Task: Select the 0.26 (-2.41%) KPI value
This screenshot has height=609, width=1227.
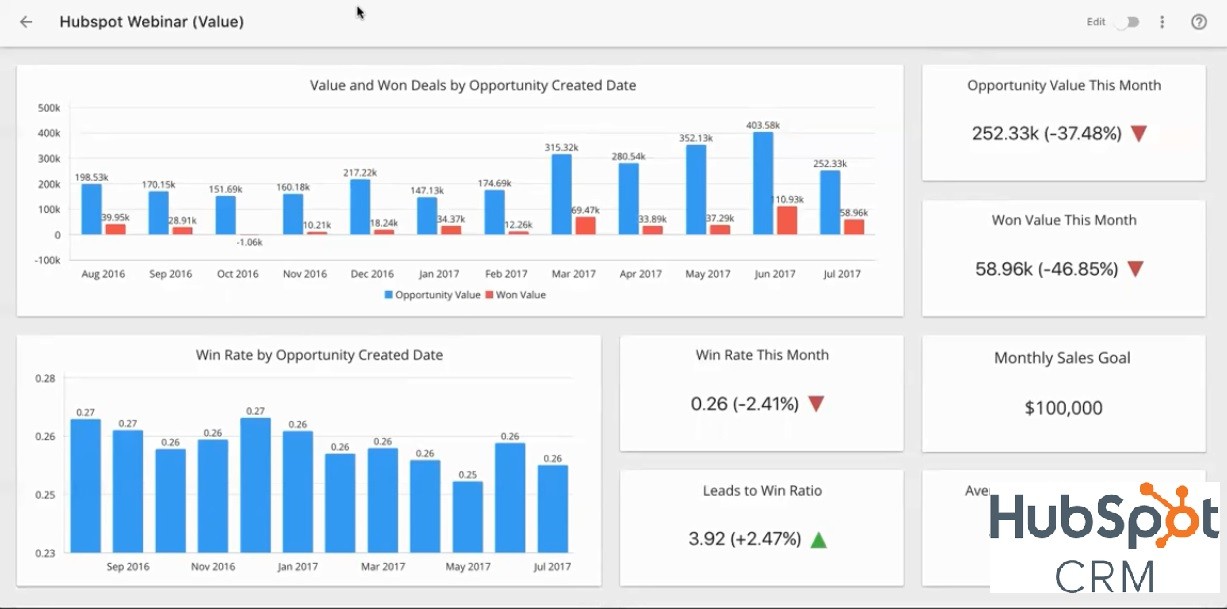Action: coord(745,404)
